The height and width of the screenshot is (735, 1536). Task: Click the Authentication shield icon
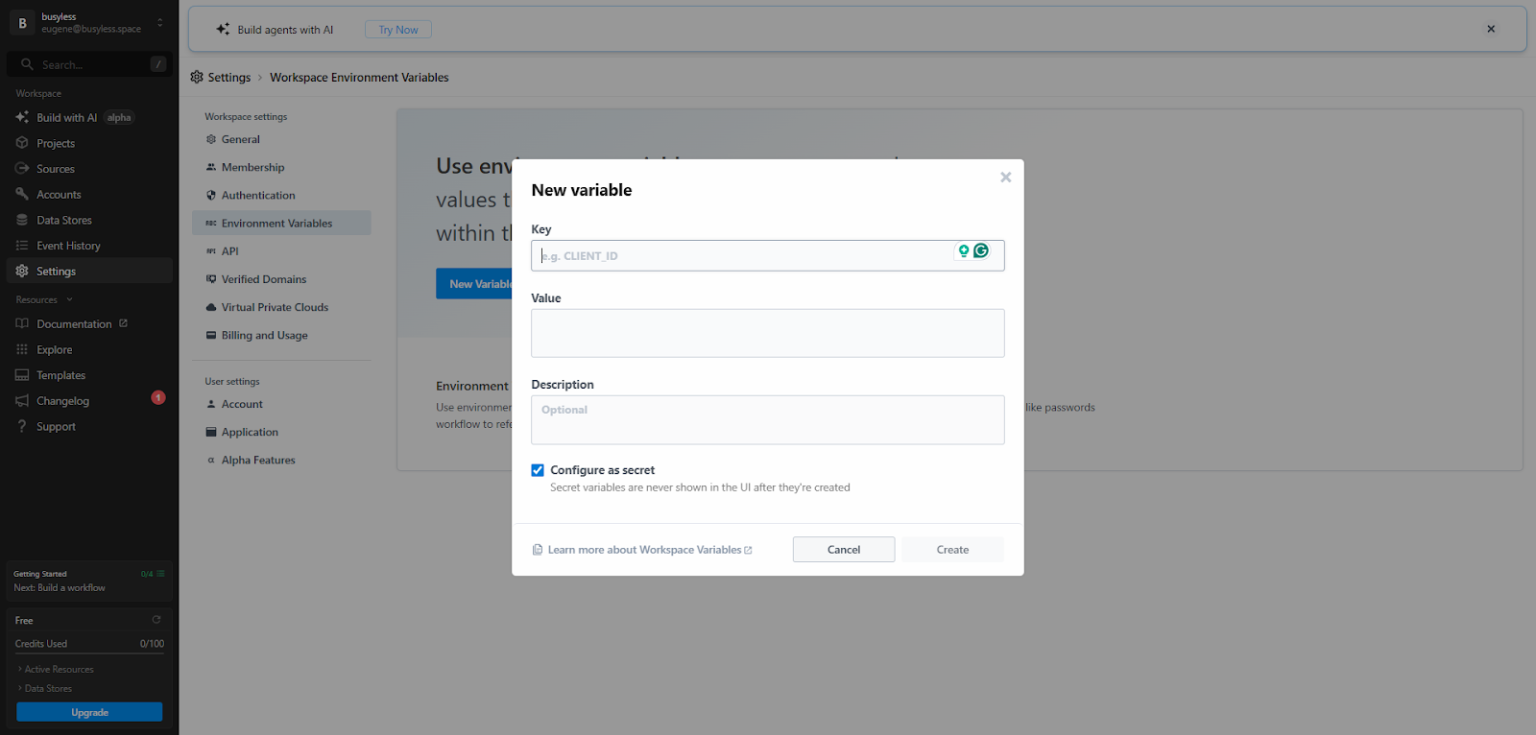pyautogui.click(x=211, y=195)
